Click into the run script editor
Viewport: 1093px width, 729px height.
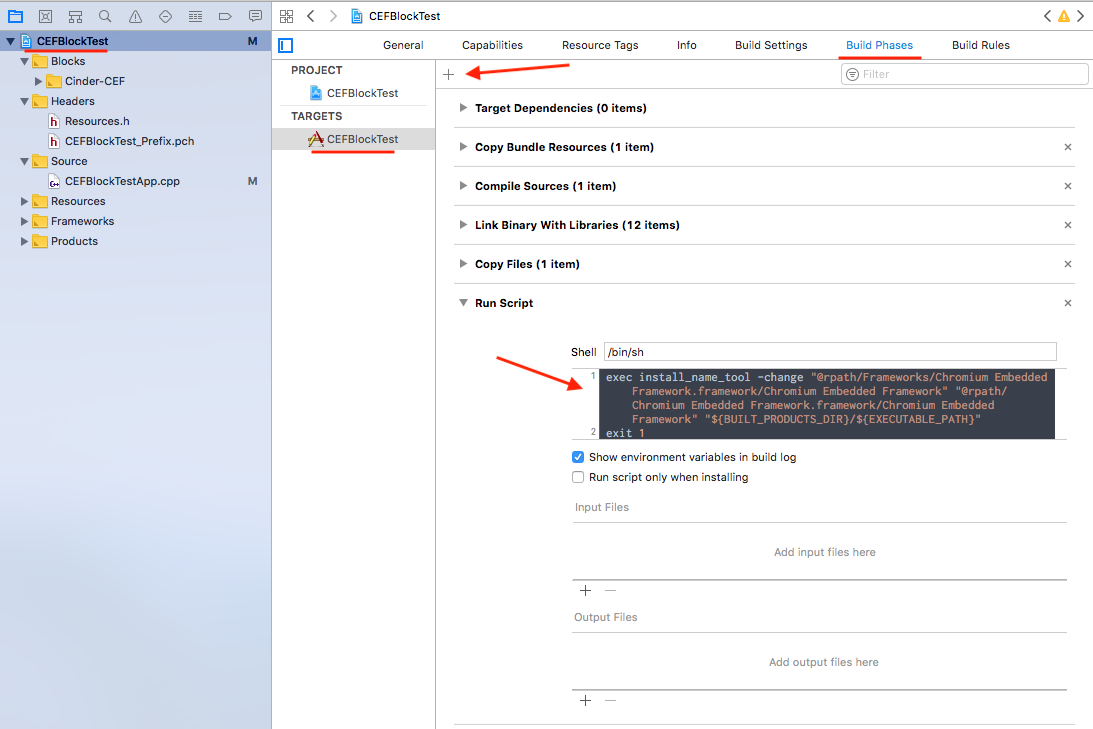point(827,404)
